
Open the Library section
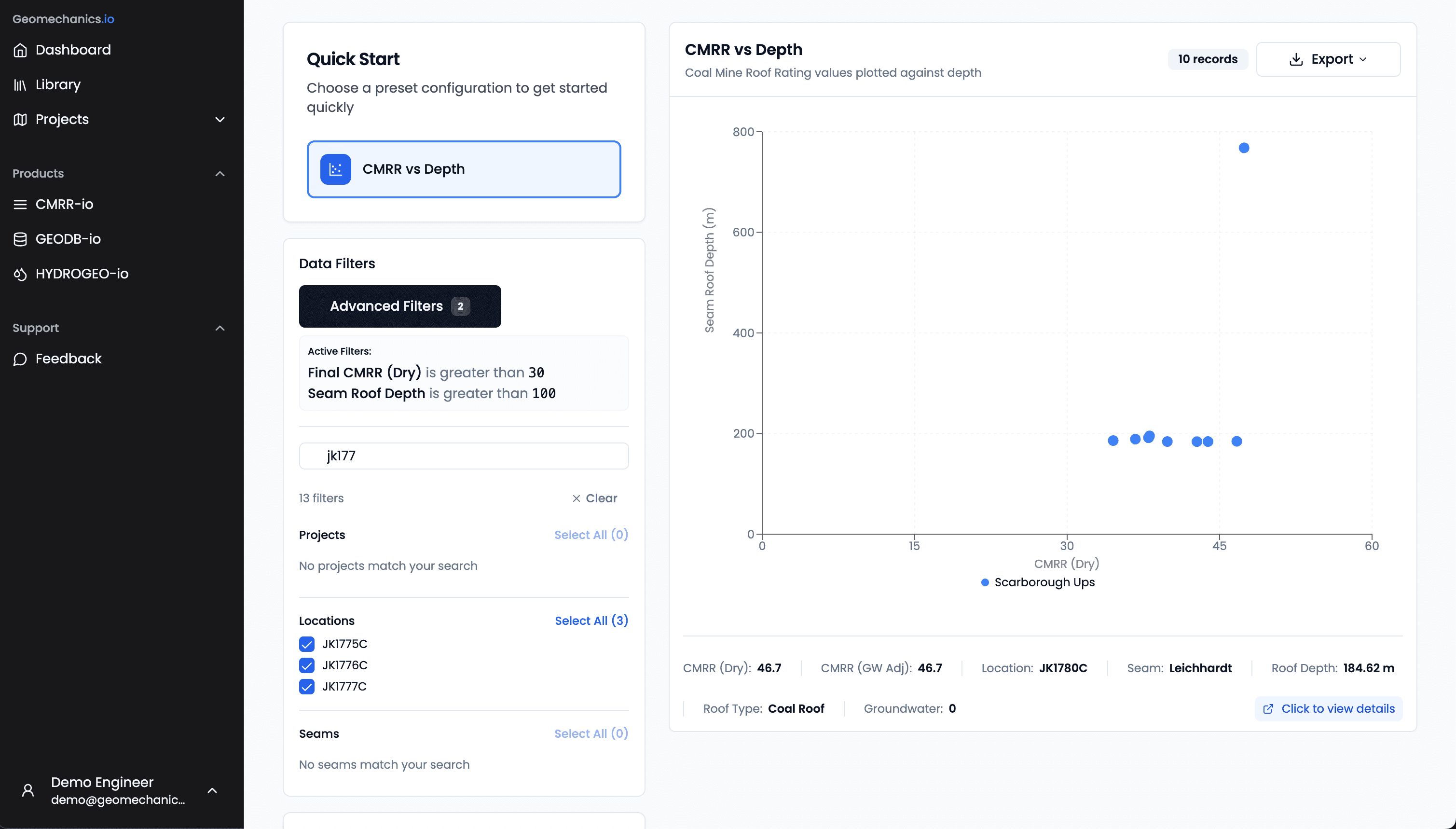coord(57,84)
